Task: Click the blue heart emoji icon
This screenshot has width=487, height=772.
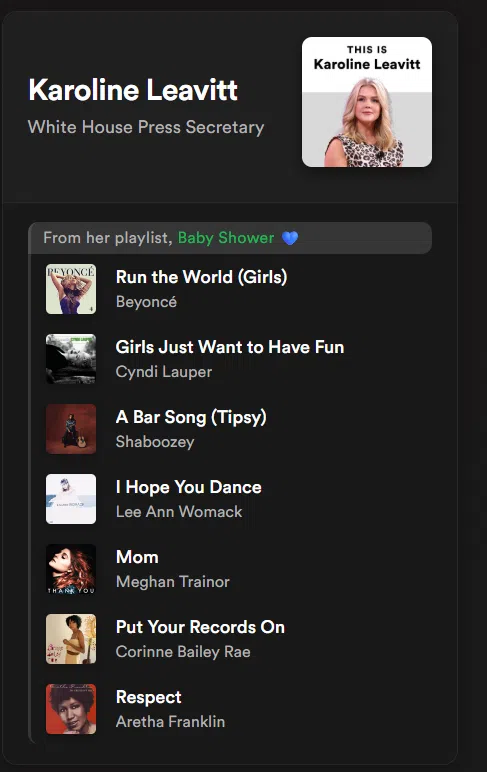Action: [x=290, y=238]
